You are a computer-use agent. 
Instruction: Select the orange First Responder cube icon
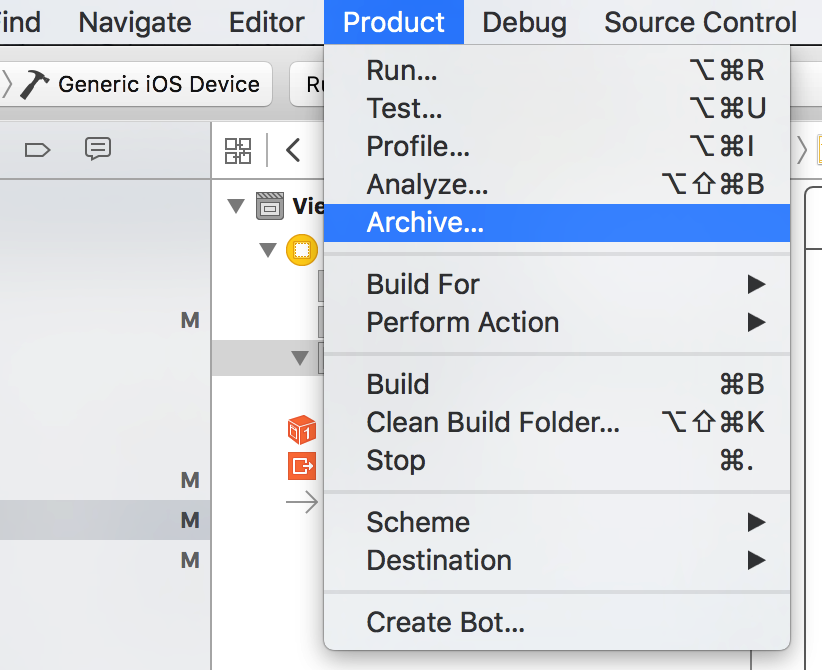click(x=302, y=431)
